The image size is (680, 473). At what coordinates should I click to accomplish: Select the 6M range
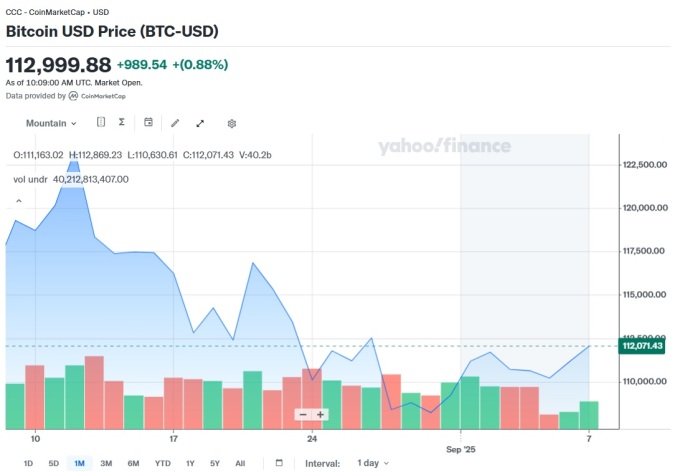133,463
